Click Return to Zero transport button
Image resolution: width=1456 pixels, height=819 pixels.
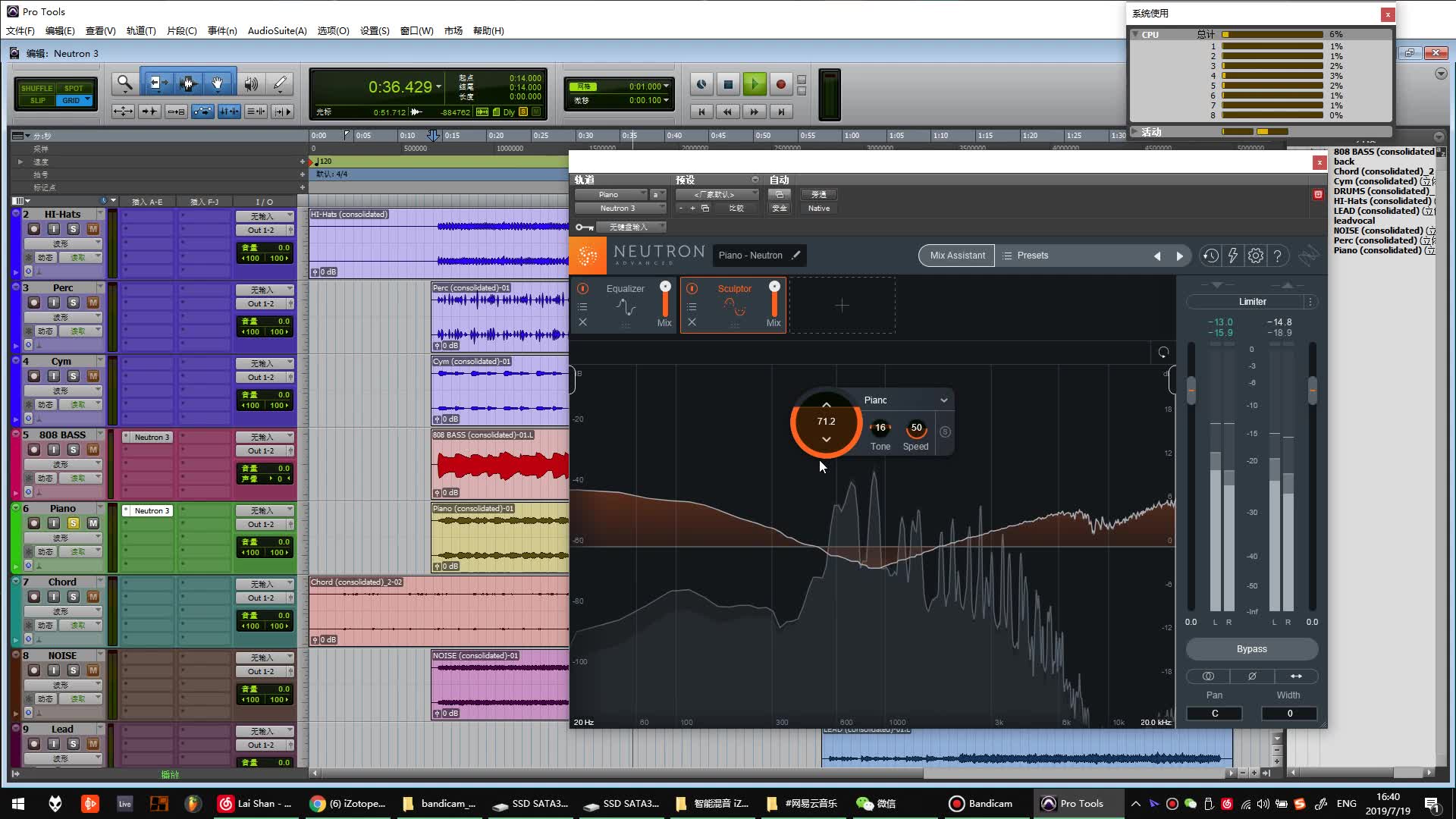pos(701,111)
